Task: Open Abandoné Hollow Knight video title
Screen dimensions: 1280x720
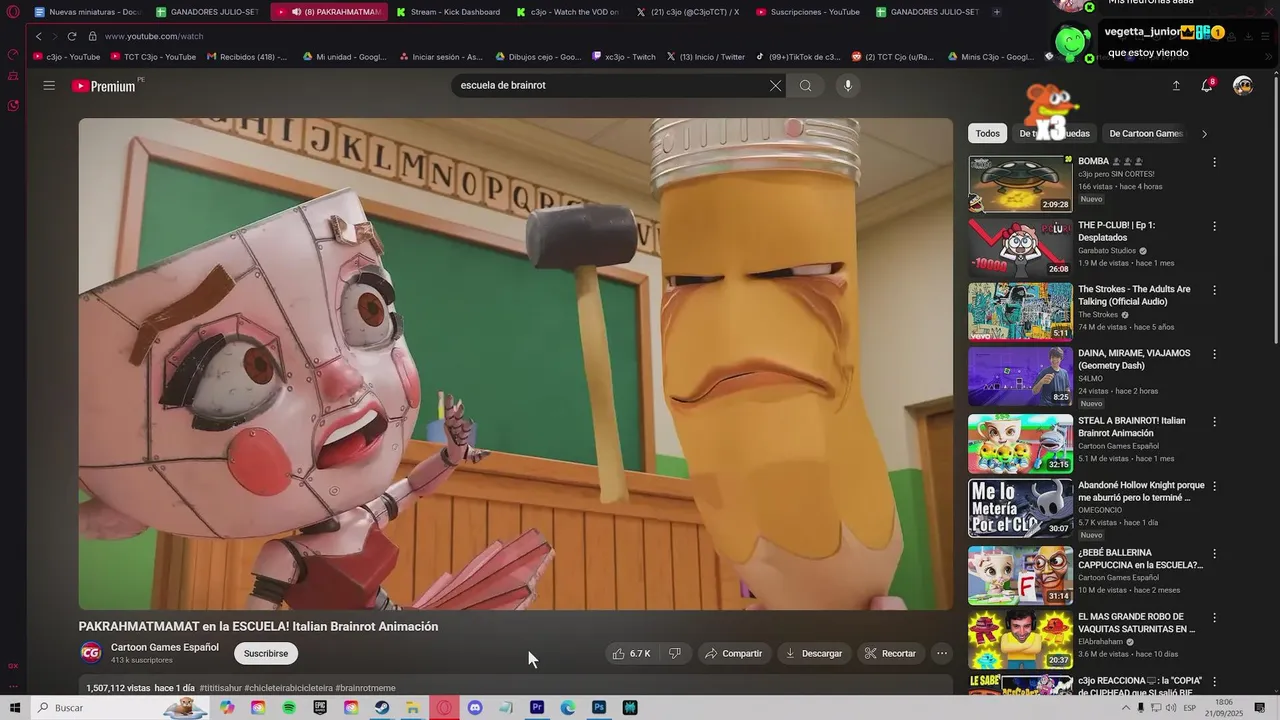Action: [1141, 491]
